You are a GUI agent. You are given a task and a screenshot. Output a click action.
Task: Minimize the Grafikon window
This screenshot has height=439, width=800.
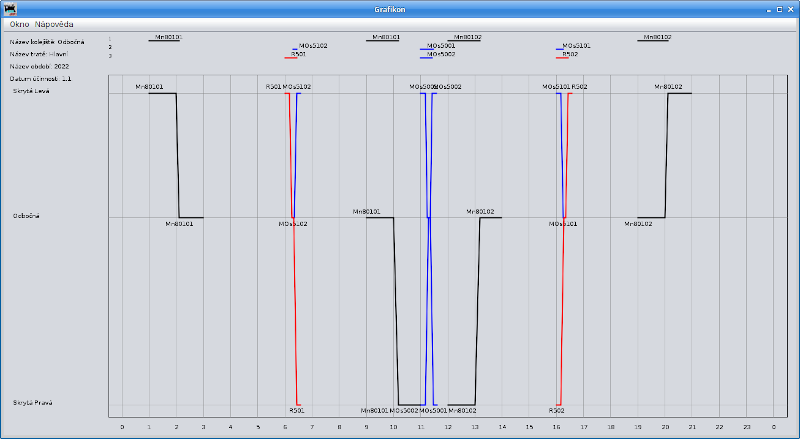tap(768, 8)
